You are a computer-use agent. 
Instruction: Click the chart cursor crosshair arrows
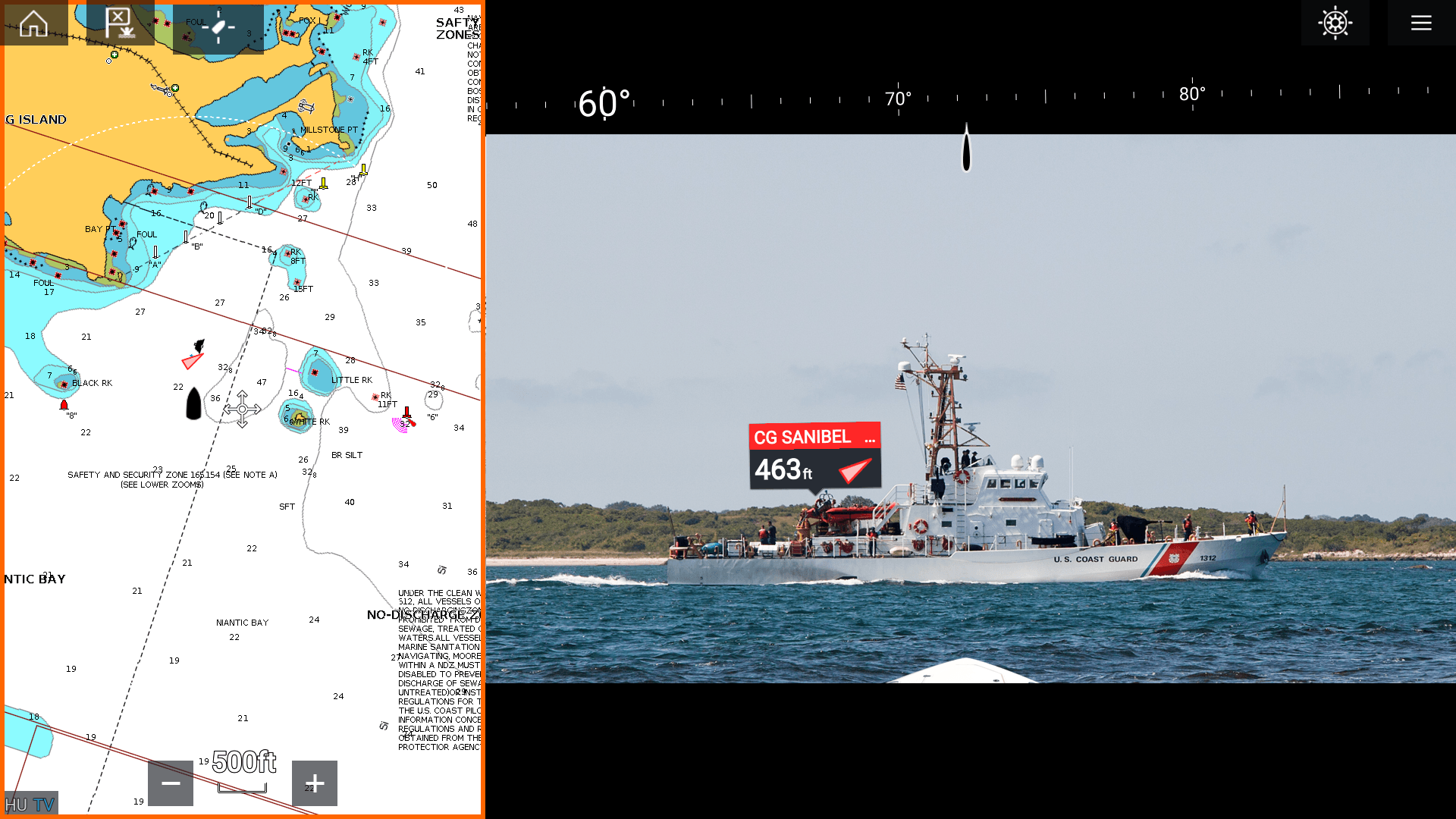tap(242, 409)
